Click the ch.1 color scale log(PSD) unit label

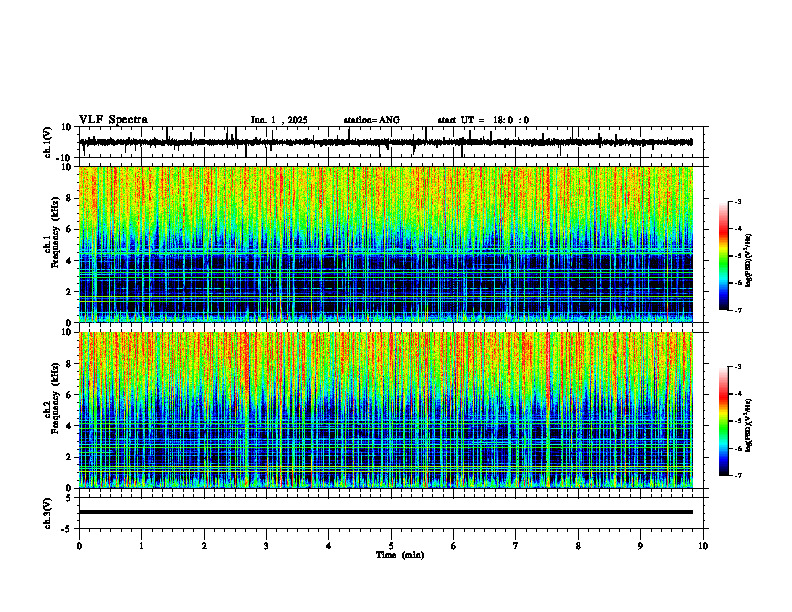[x=749, y=260]
